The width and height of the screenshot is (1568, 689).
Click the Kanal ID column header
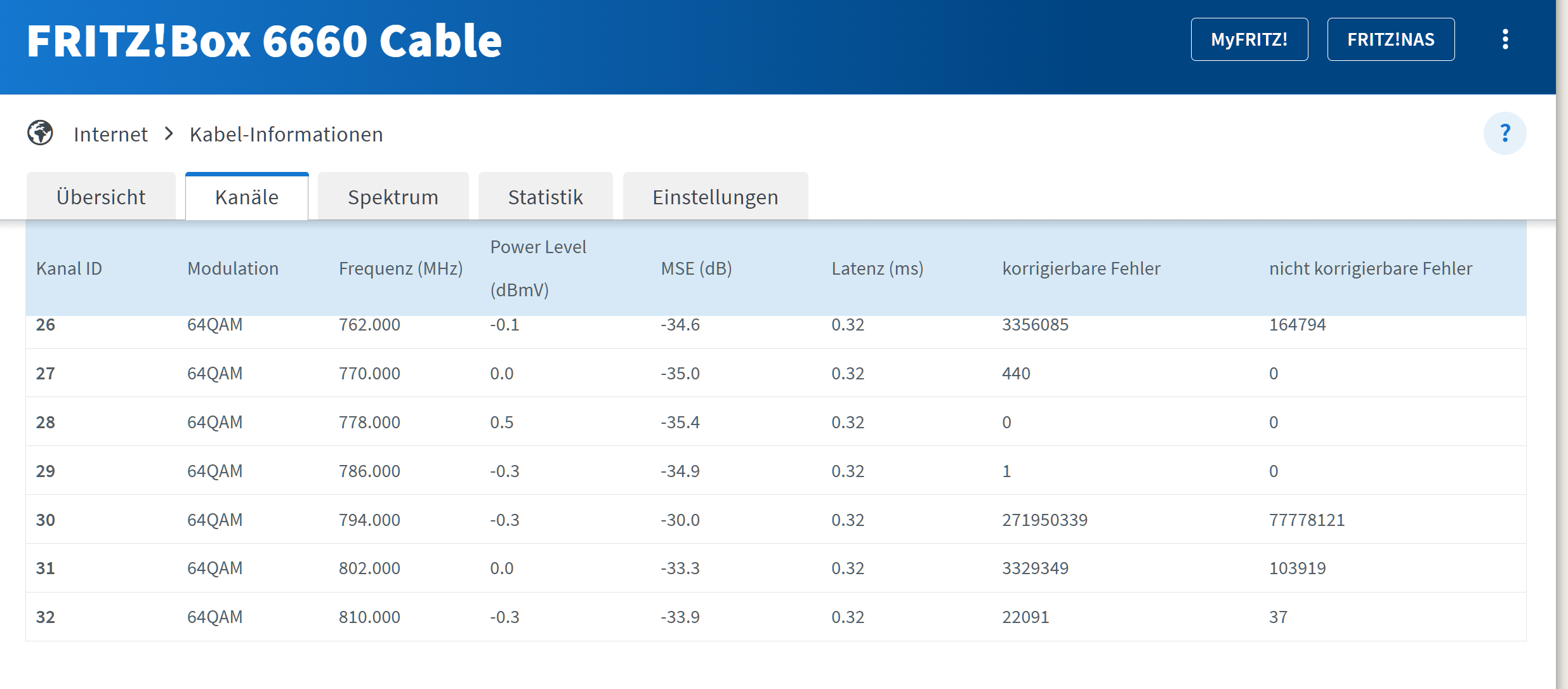coord(69,268)
